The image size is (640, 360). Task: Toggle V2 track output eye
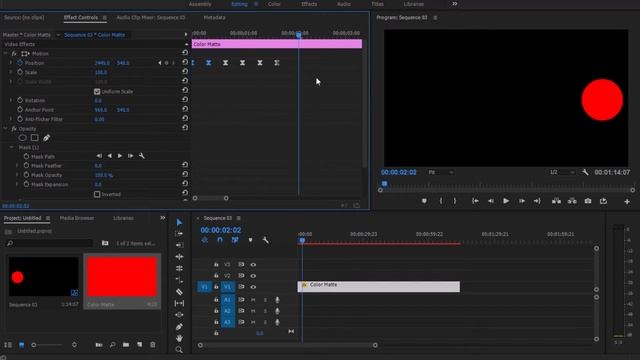point(253,276)
